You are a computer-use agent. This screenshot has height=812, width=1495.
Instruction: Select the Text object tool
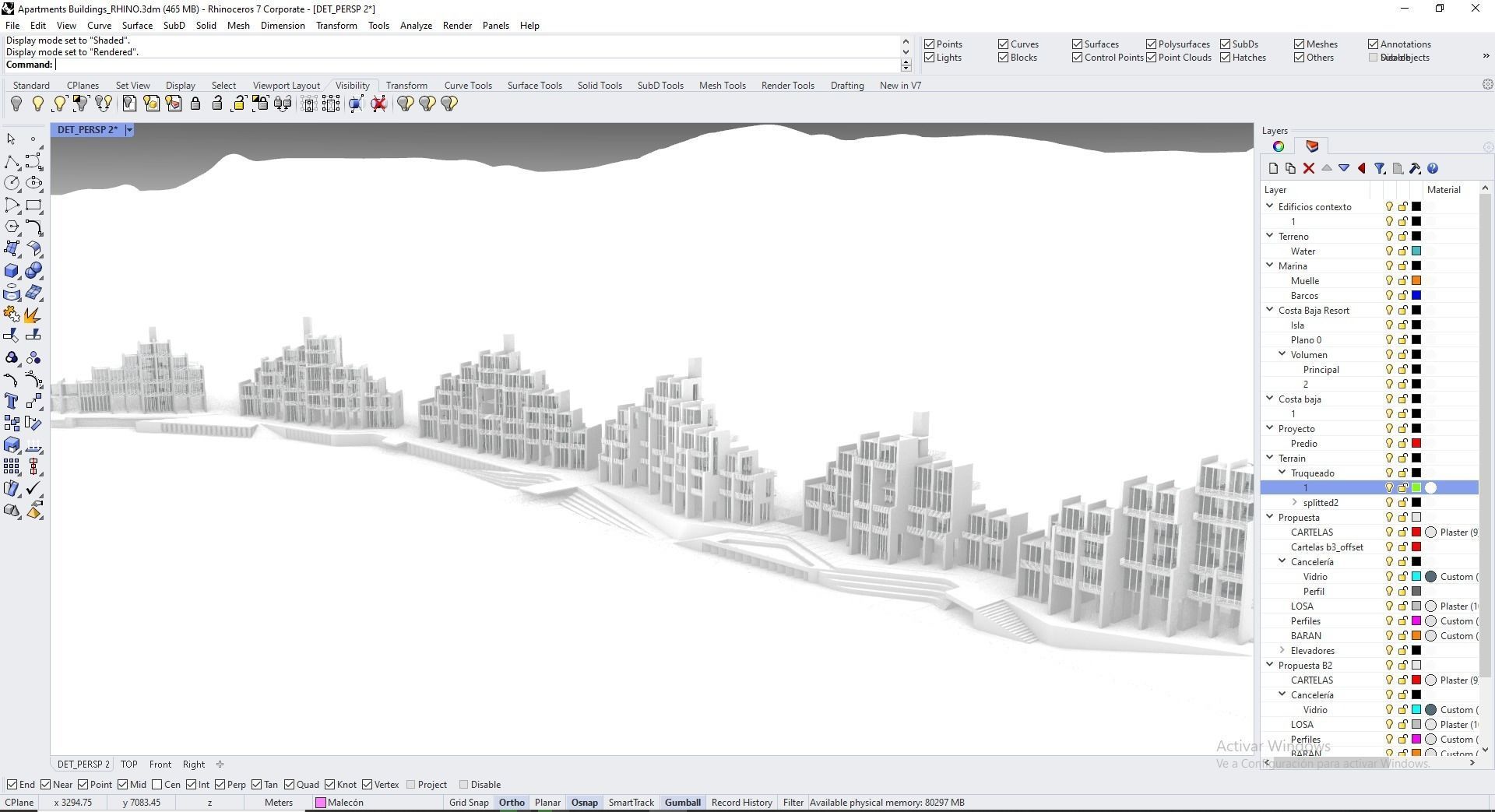[x=12, y=402]
